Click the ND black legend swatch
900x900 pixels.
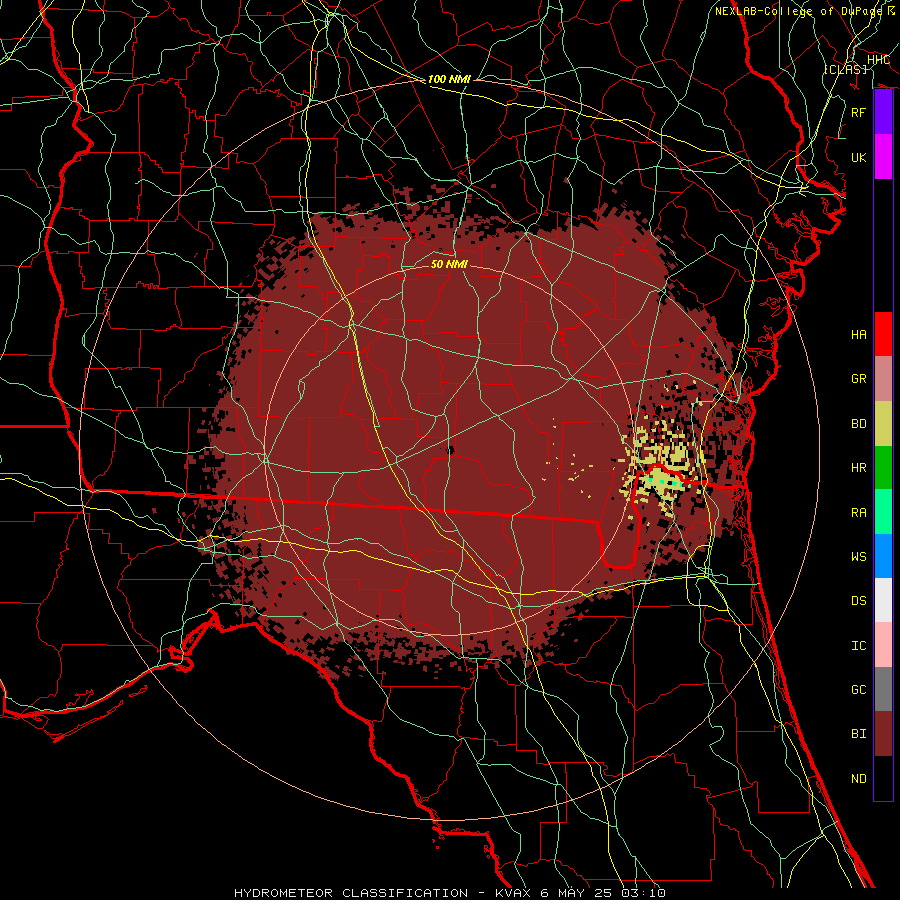[x=883, y=778]
